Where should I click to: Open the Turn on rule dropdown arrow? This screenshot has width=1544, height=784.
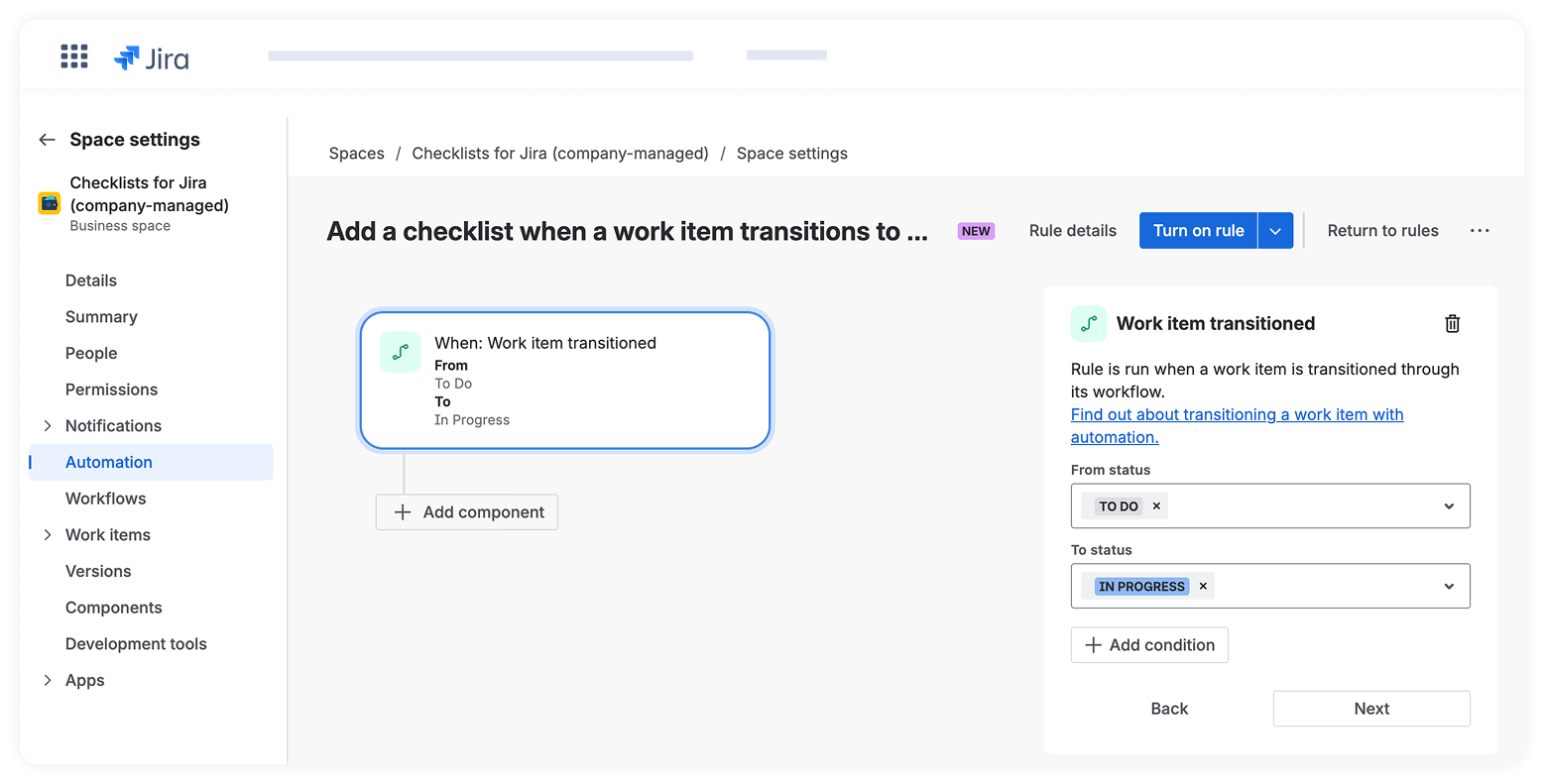(x=1275, y=231)
